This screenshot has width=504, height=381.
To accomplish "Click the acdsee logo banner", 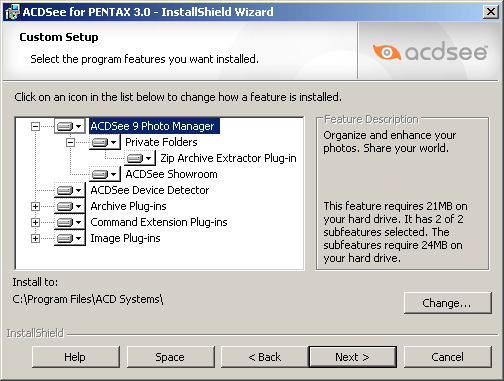I will [x=430, y=52].
